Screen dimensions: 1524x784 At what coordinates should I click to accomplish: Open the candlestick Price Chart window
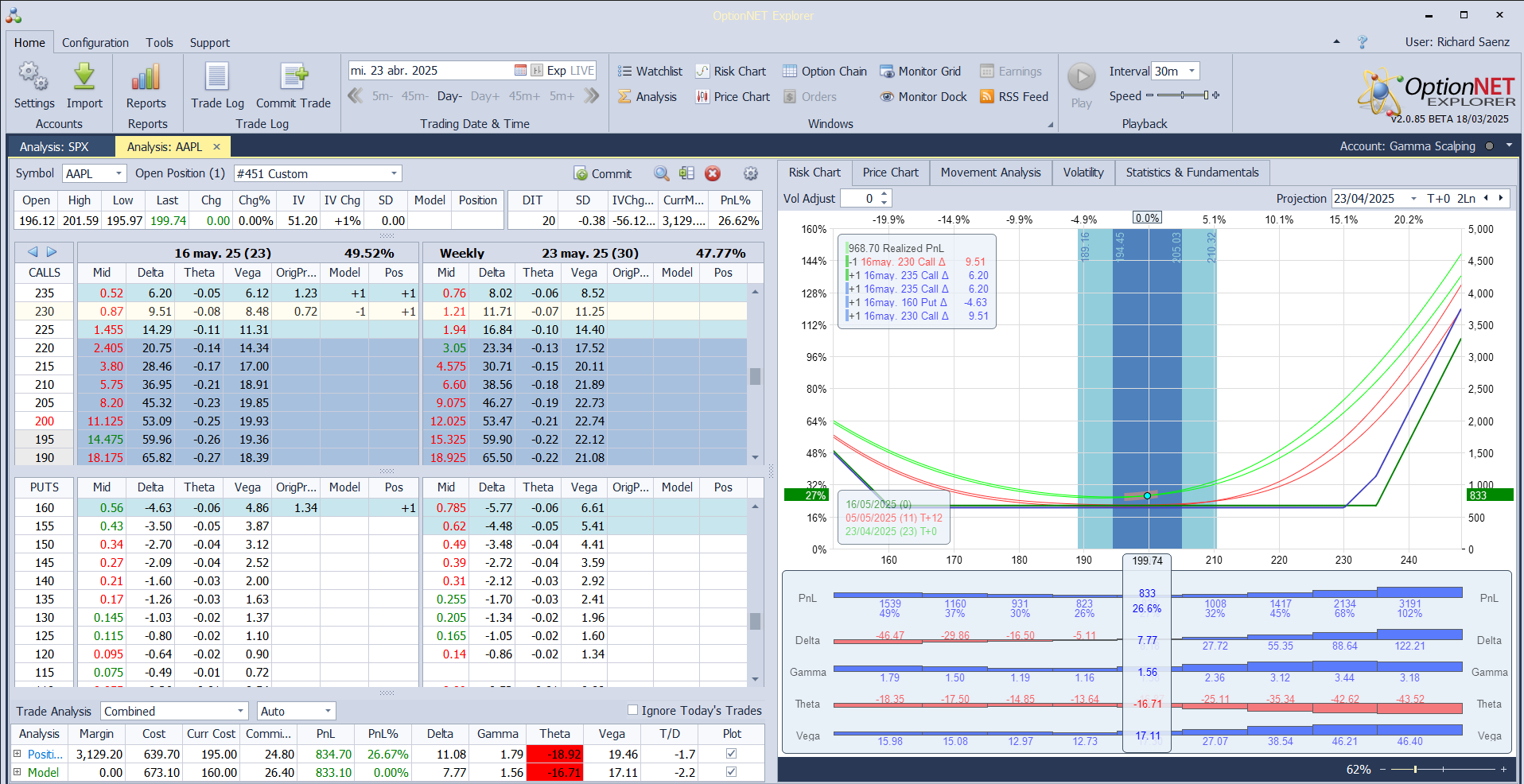(x=733, y=96)
